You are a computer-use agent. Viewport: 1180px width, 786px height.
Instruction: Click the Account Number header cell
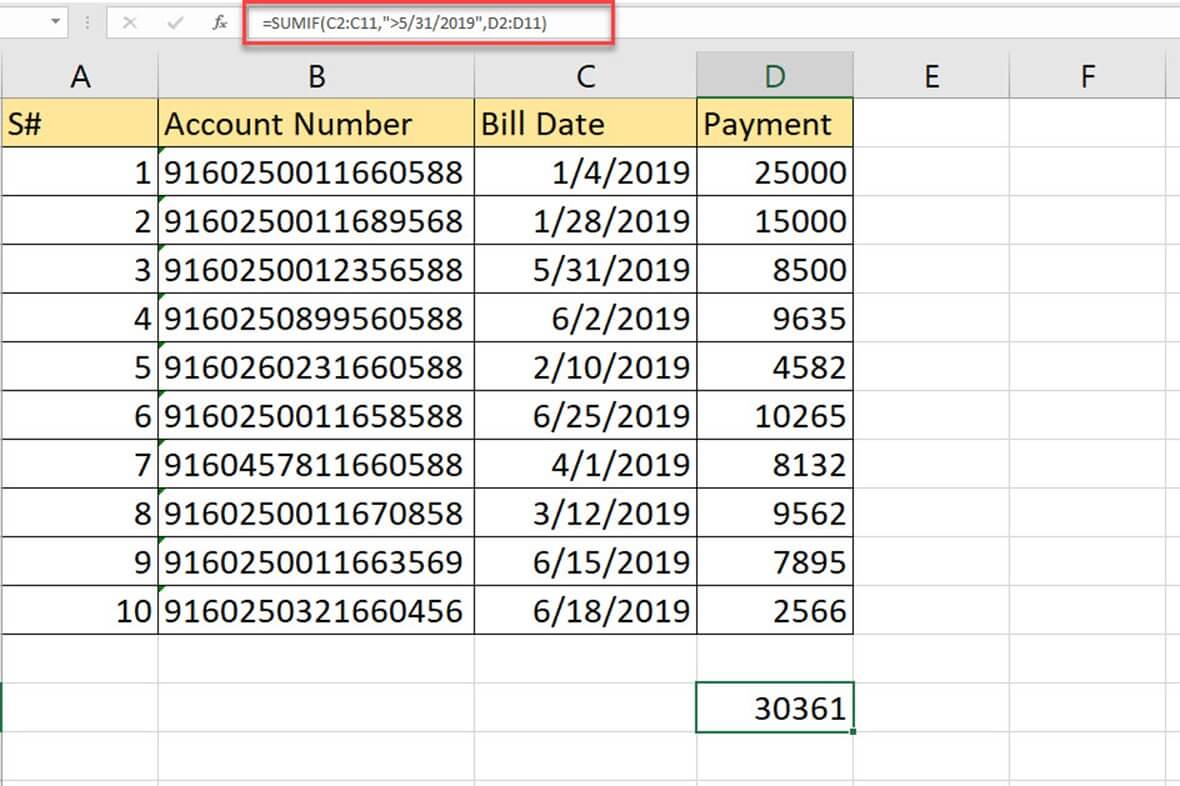(316, 124)
